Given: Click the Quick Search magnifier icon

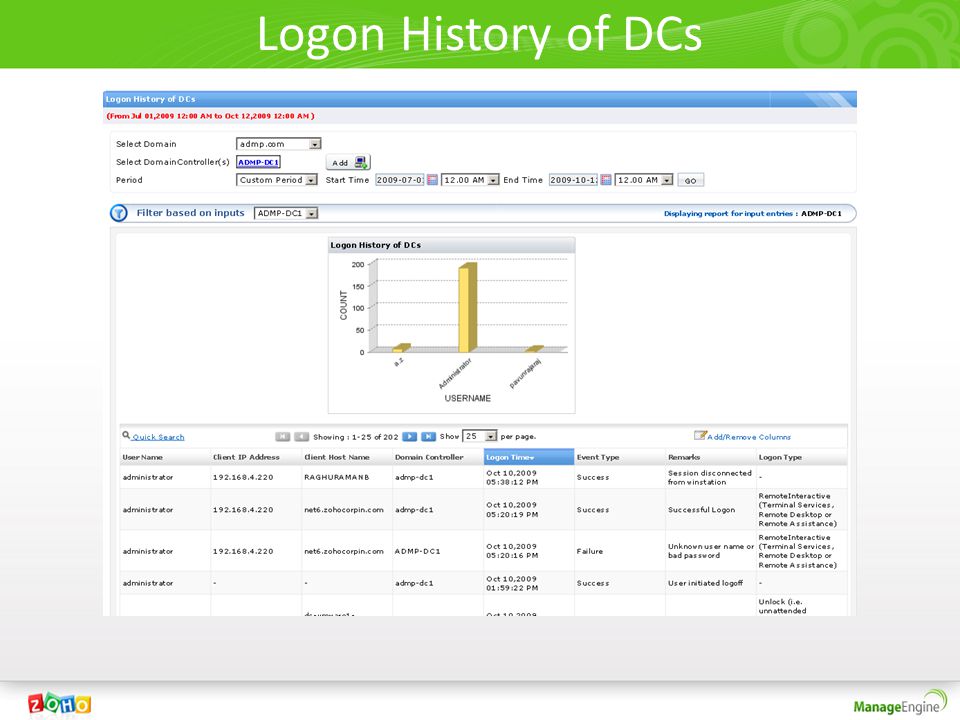Looking at the screenshot, I should click(126, 435).
